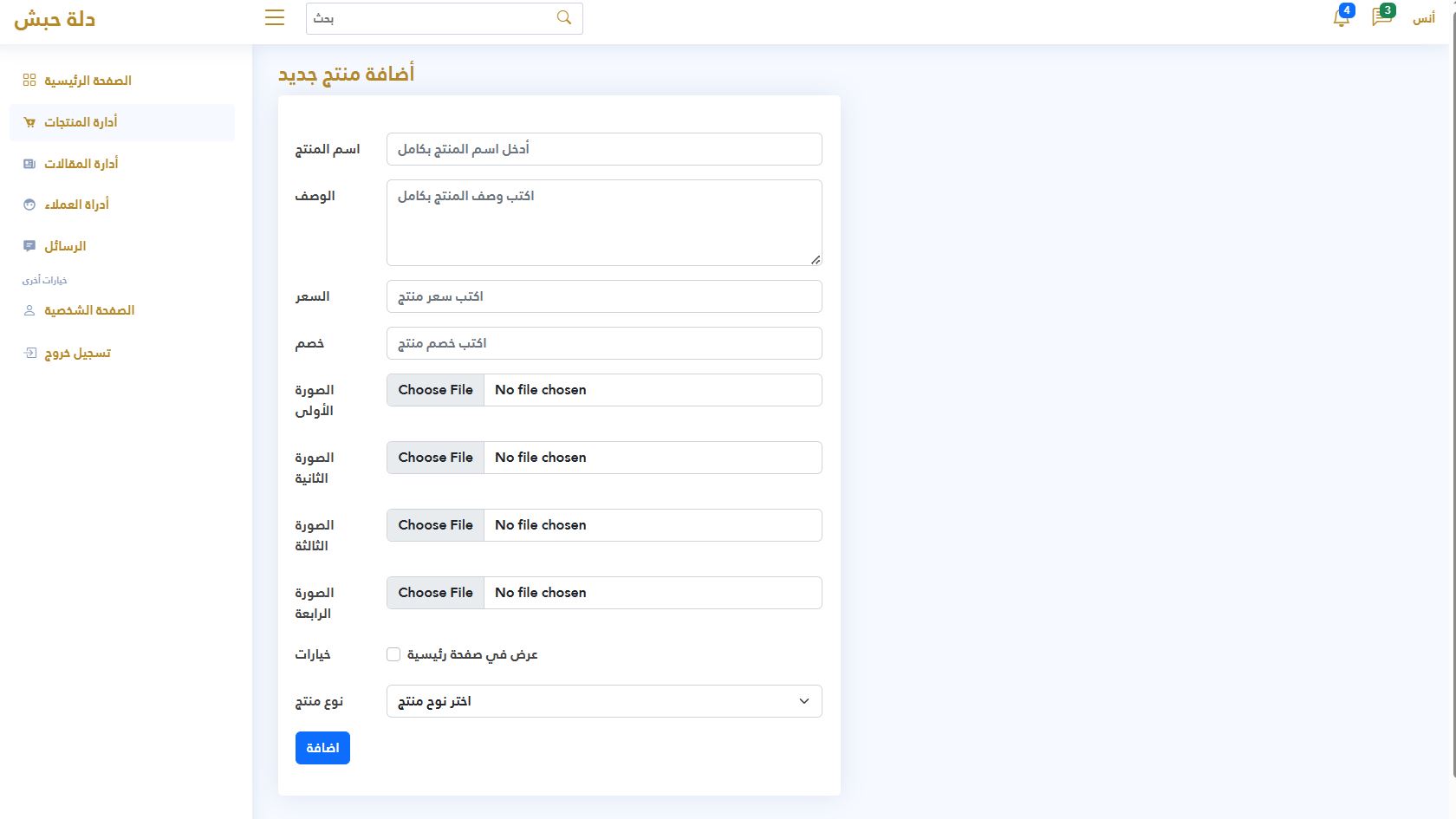Click the product description text area
1456x819 pixels.
point(603,223)
